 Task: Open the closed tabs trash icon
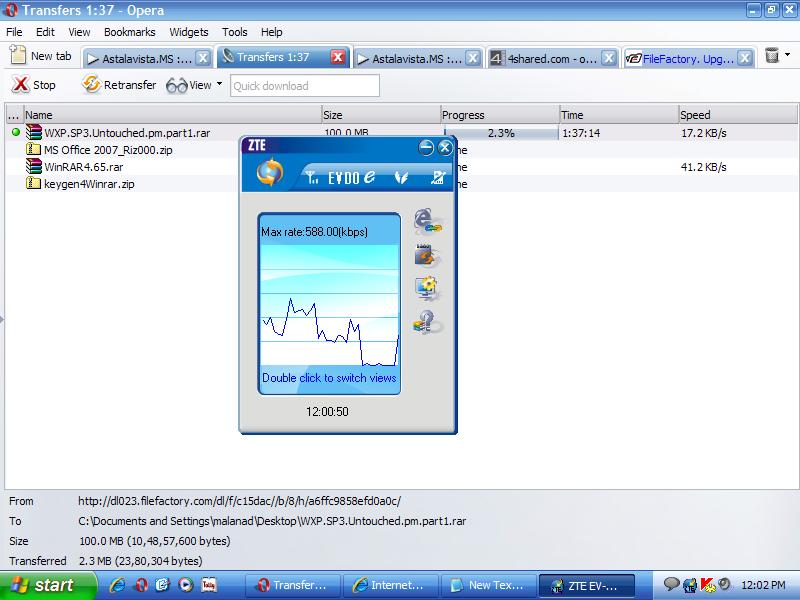(772, 55)
